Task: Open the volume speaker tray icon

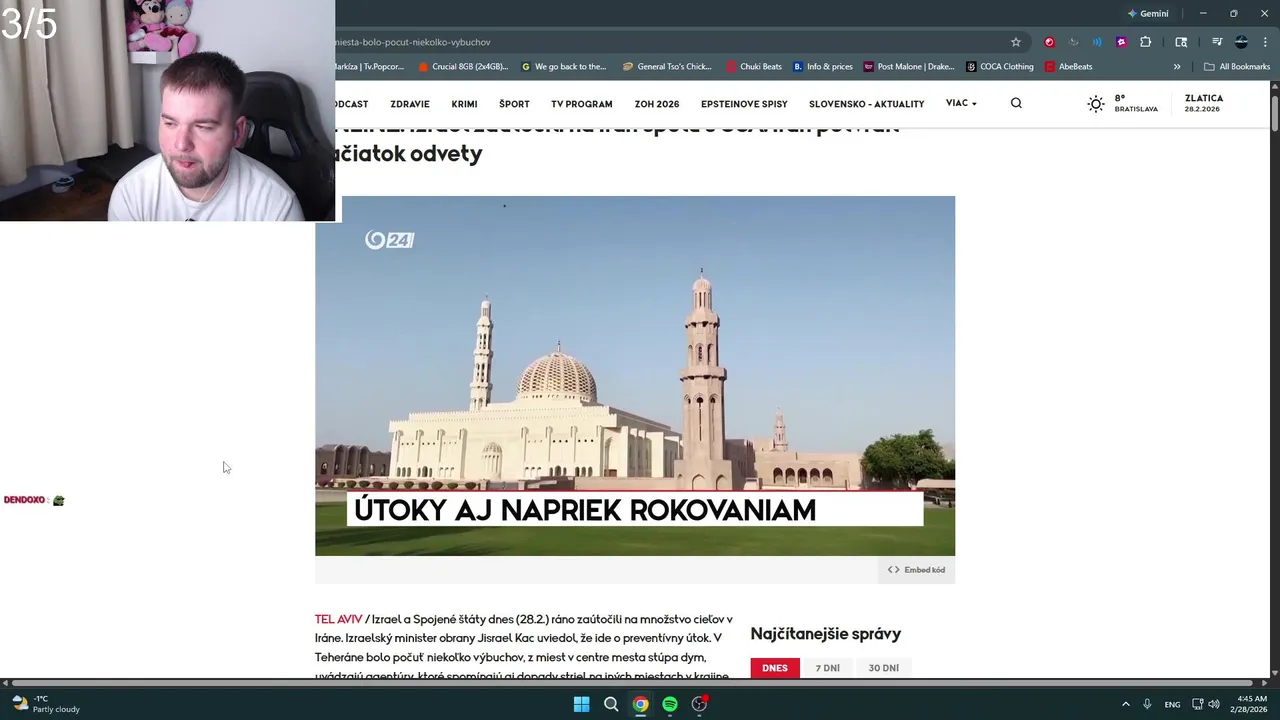Action: click(x=1214, y=704)
